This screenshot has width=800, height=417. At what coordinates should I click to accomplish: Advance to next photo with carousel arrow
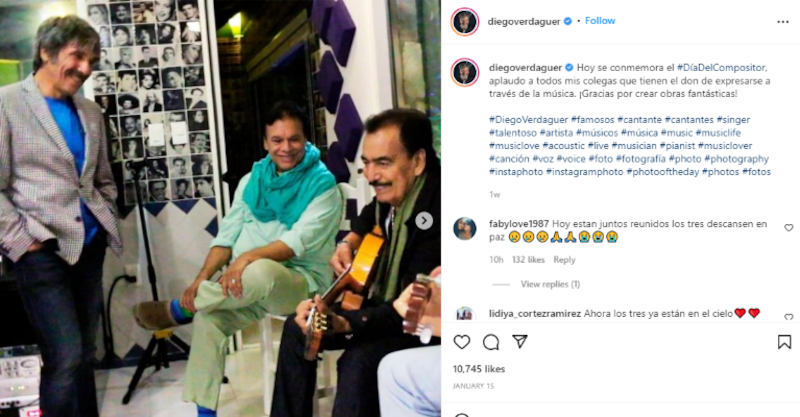(x=423, y=220)
